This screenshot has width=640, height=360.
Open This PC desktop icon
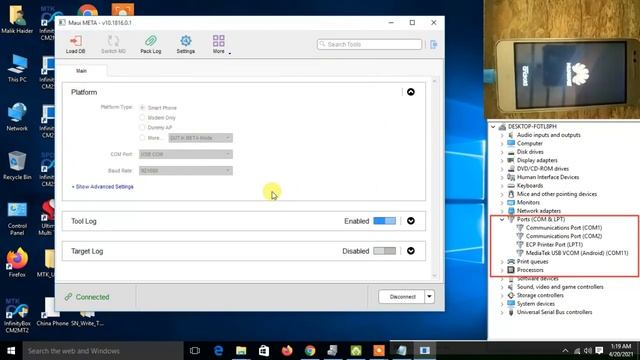17,68
